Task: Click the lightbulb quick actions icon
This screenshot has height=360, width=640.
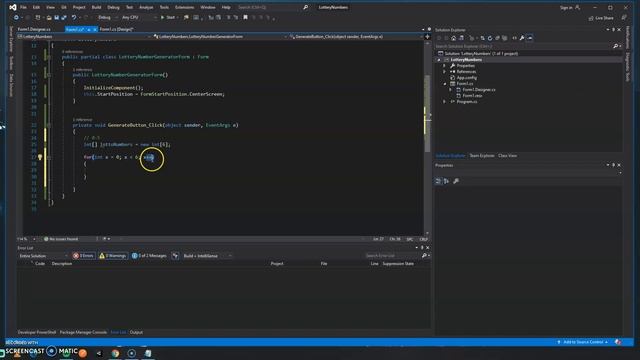Action: [x=40, y=157]
